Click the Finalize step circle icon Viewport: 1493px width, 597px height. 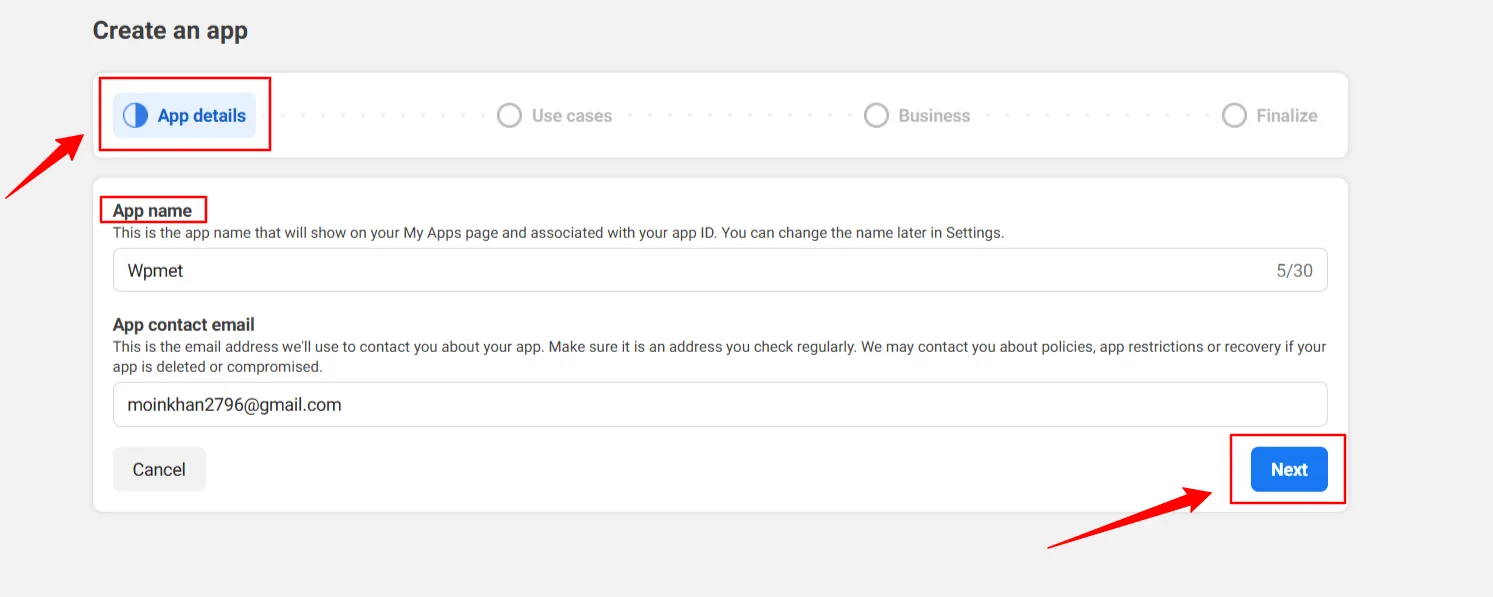pos(1235,116)
